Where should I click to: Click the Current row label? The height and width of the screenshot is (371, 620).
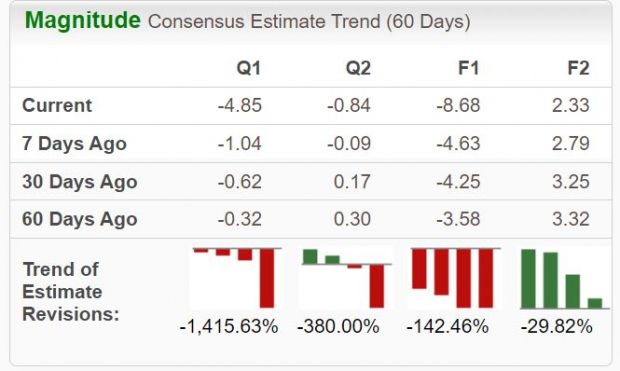point(57,106)
